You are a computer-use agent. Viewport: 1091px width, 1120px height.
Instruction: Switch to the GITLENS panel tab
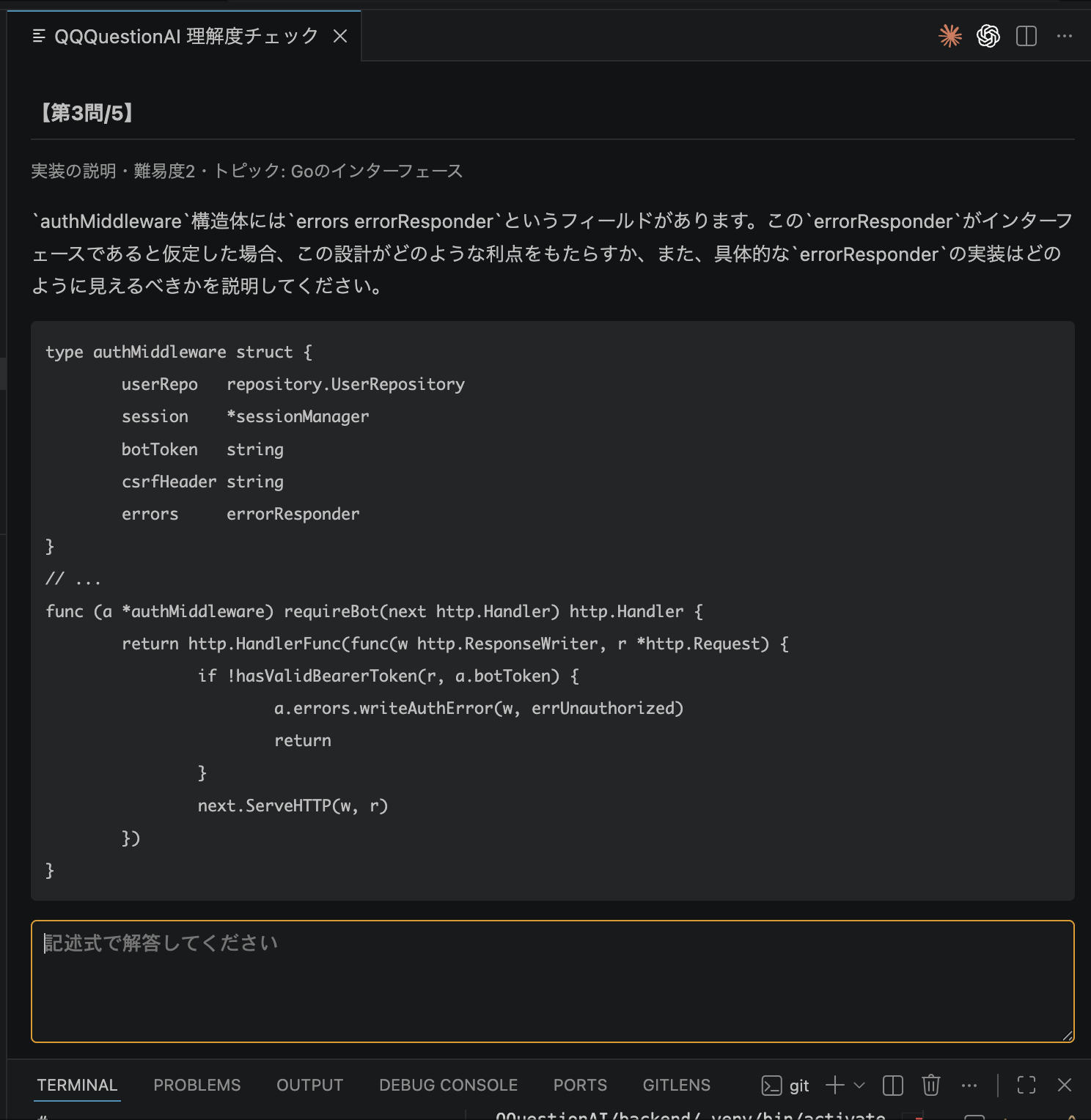click(x=677, y=1085)
